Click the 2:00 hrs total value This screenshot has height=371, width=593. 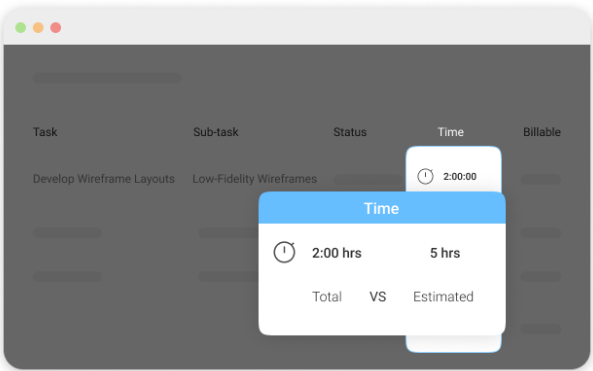tap(337, 253)
